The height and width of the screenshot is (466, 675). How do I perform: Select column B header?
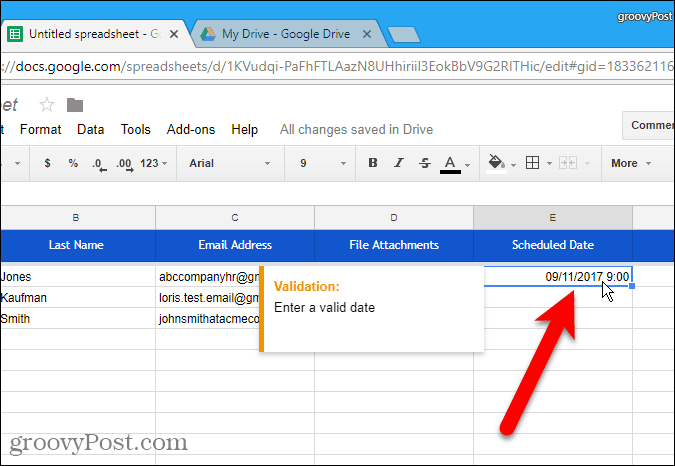click(x=78, y=218)
